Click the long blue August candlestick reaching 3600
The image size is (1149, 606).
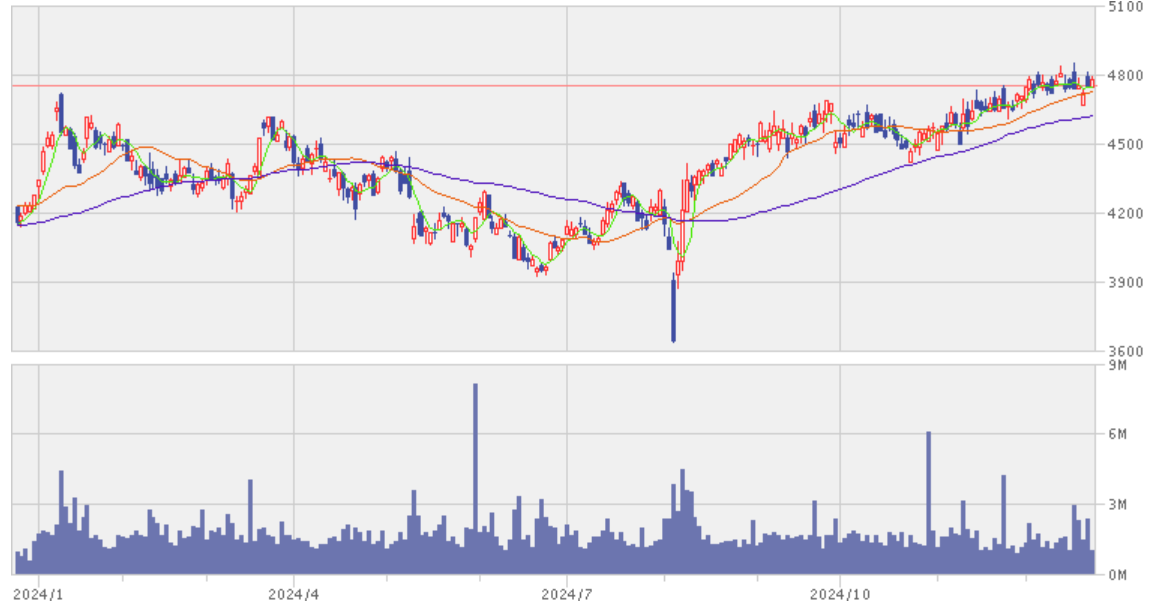point(673,308)
